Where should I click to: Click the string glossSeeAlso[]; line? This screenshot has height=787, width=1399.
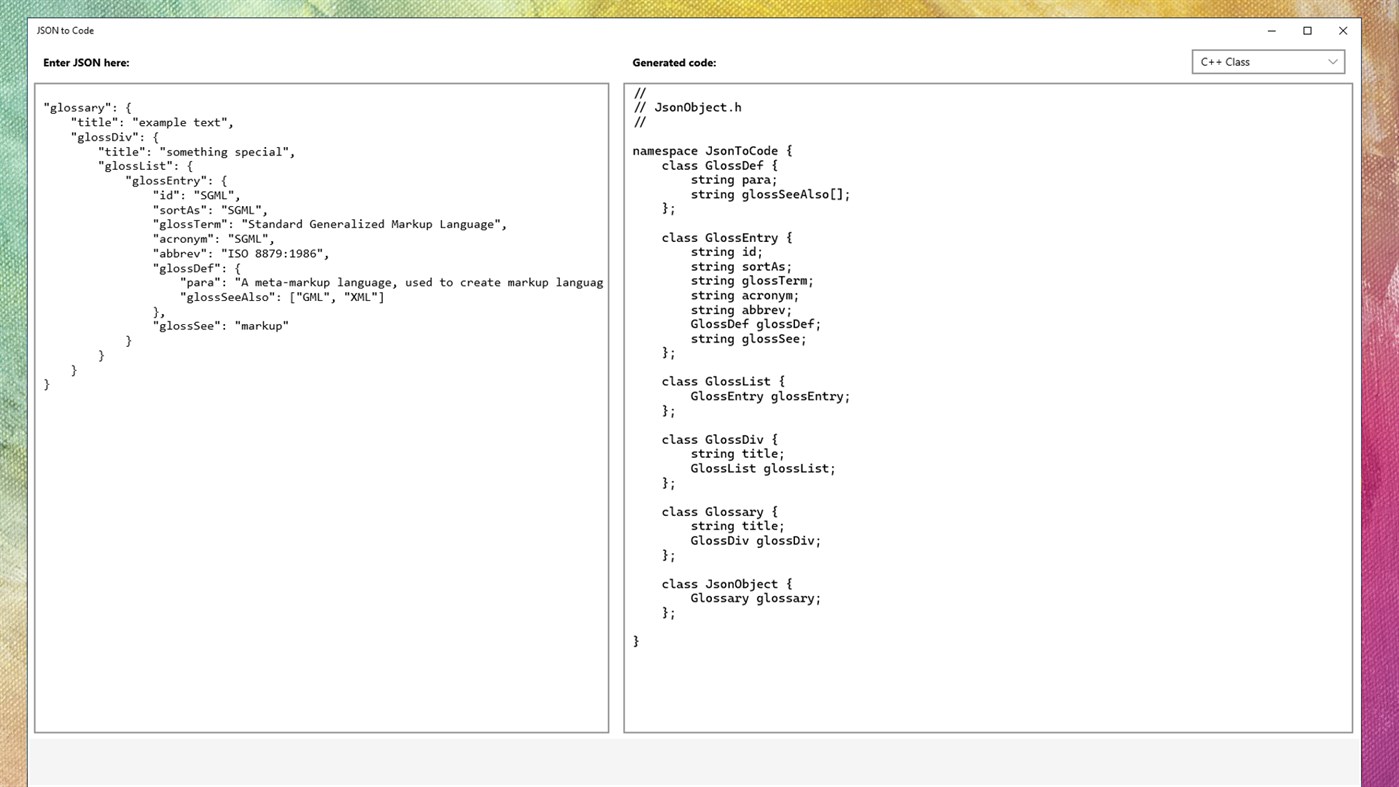coord(770,195)
